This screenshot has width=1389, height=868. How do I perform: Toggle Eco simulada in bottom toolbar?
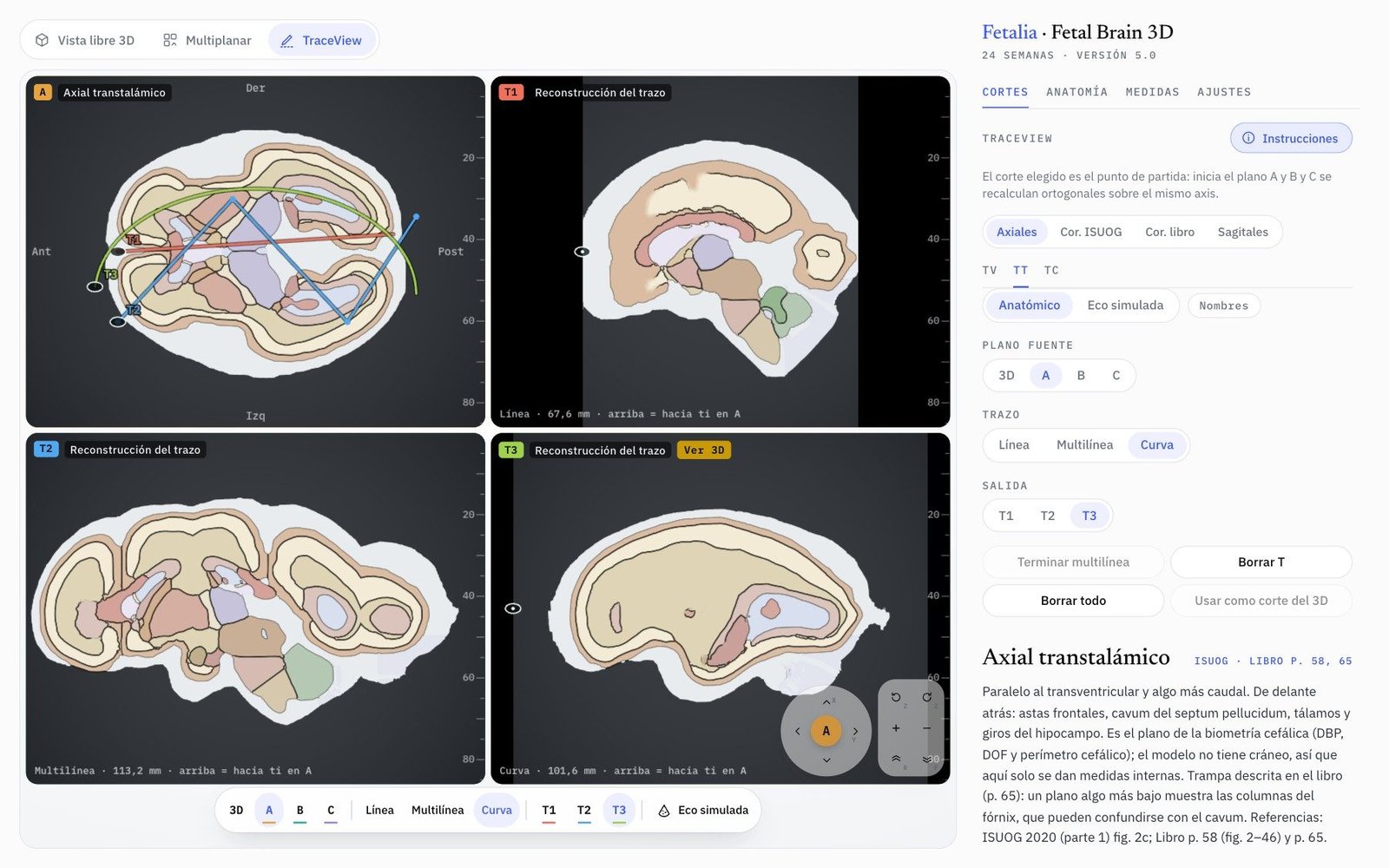click(x=703, y=810)
